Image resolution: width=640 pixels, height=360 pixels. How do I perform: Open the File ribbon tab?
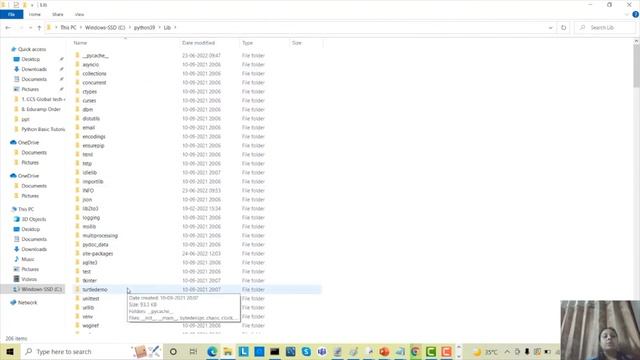pyautogui.click(x=11, y=14)
